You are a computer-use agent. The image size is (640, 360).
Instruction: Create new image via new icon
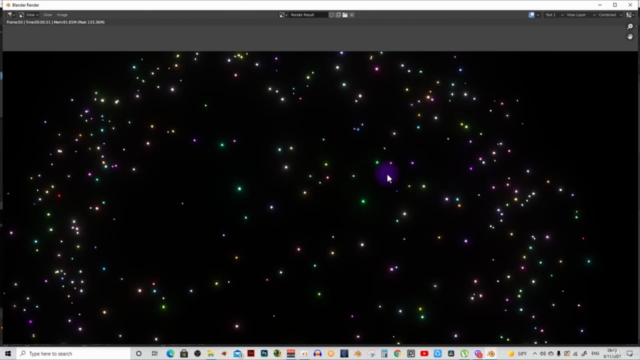tap(338, 15)
